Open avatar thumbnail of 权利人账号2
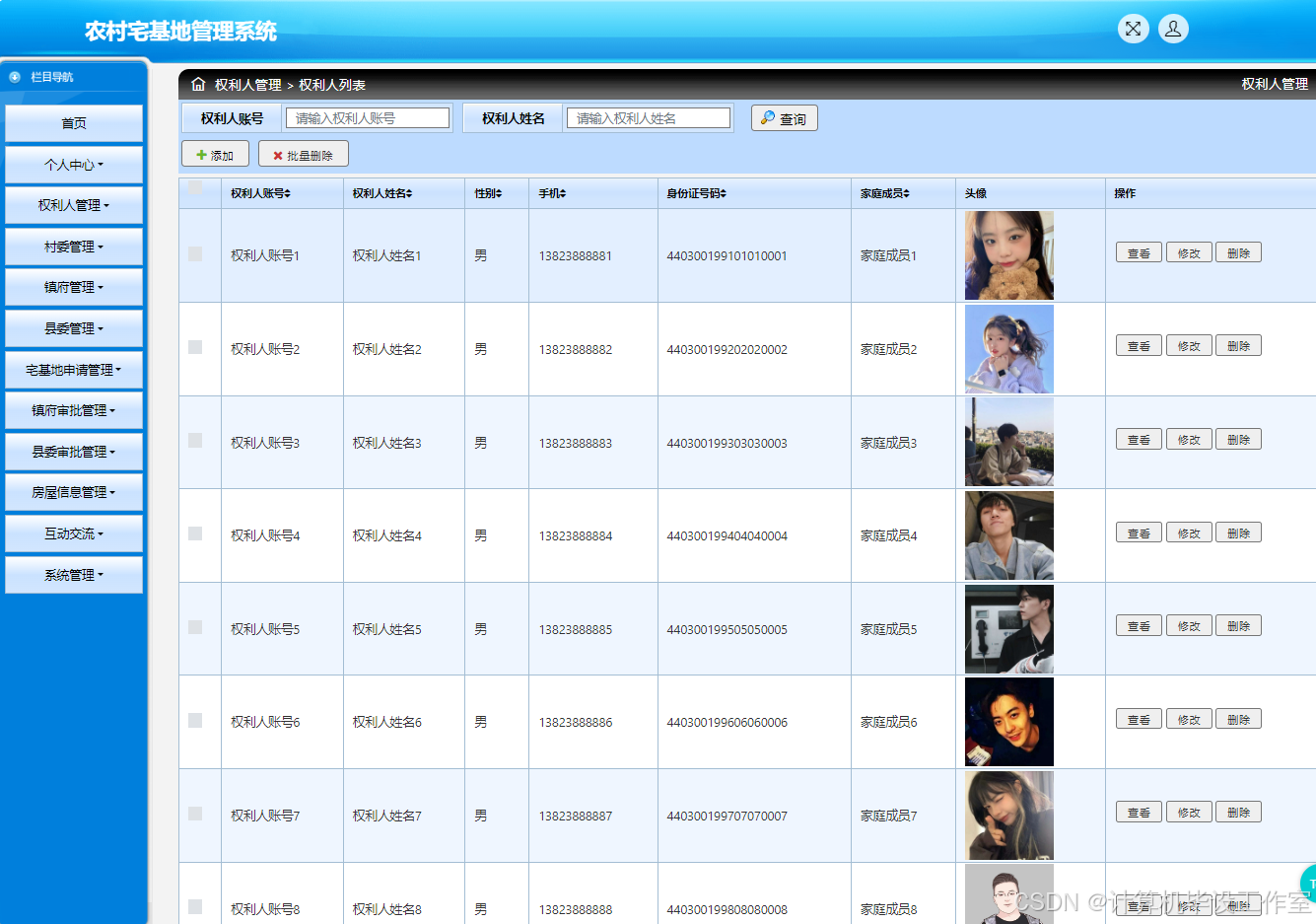 click(x=1009, y=349)
